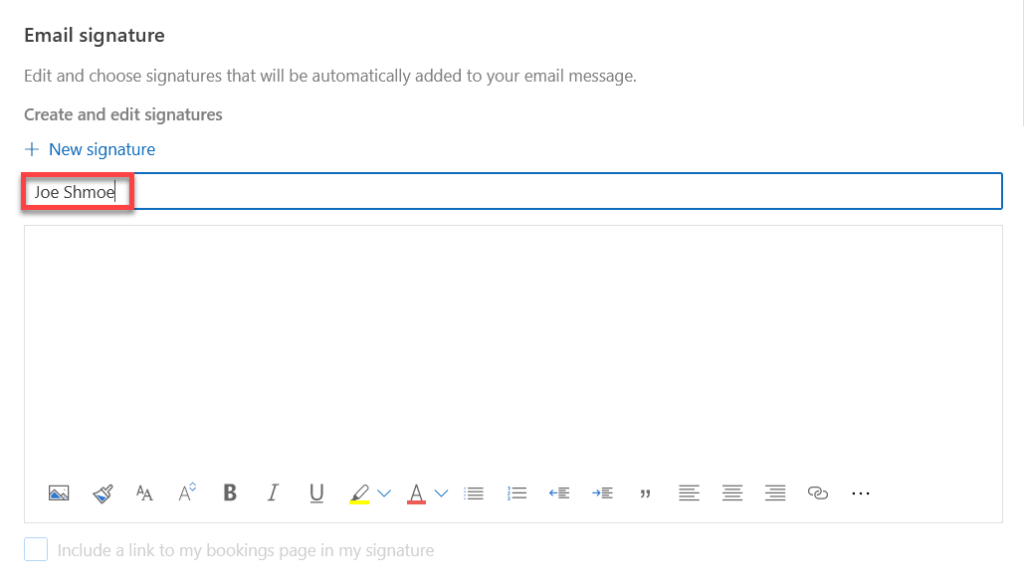Expand the font color dropdown
The width and height of the screenshot is (1024, 586).
(441, 493)
